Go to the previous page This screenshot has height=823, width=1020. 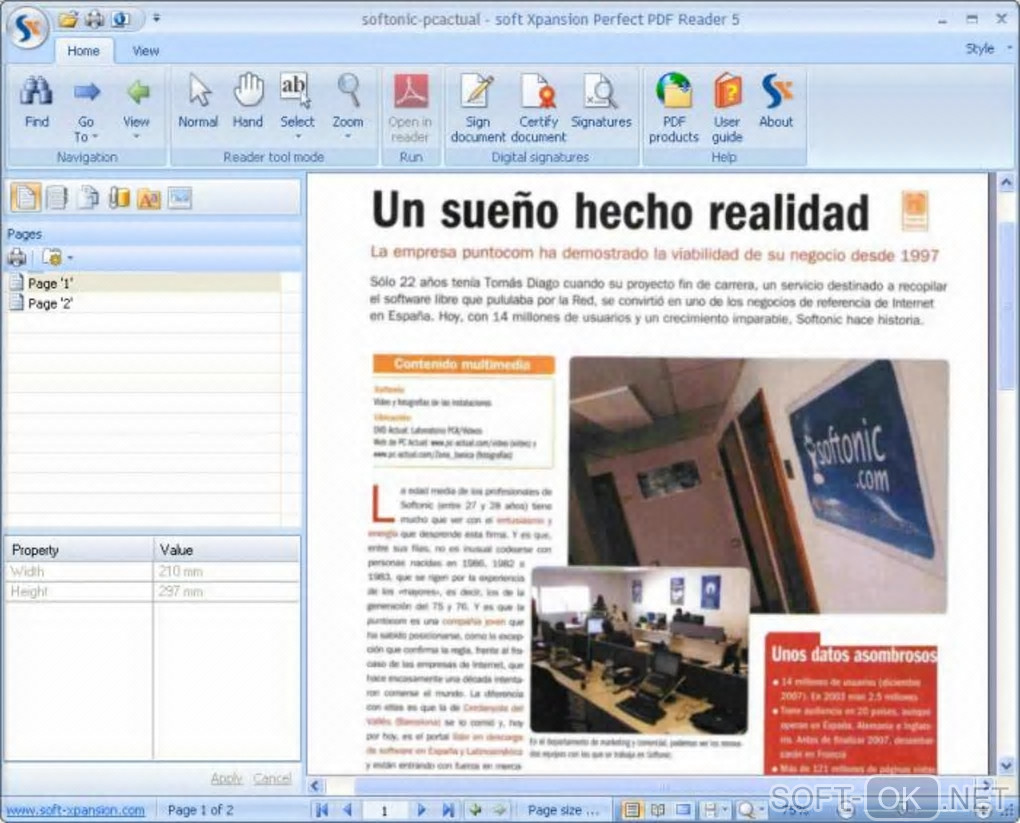tap(347, 810)
